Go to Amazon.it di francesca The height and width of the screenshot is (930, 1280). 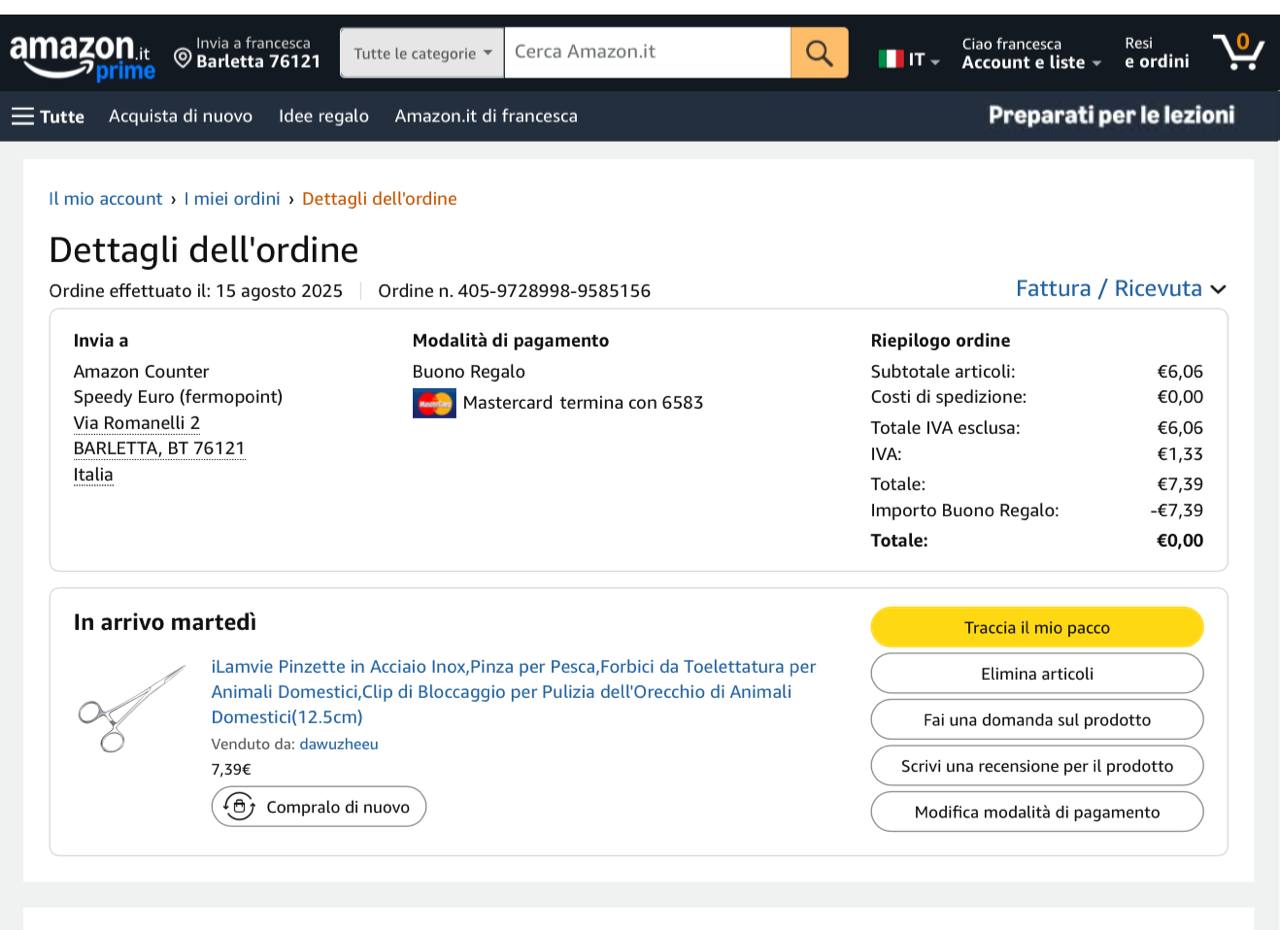point(486,116)
